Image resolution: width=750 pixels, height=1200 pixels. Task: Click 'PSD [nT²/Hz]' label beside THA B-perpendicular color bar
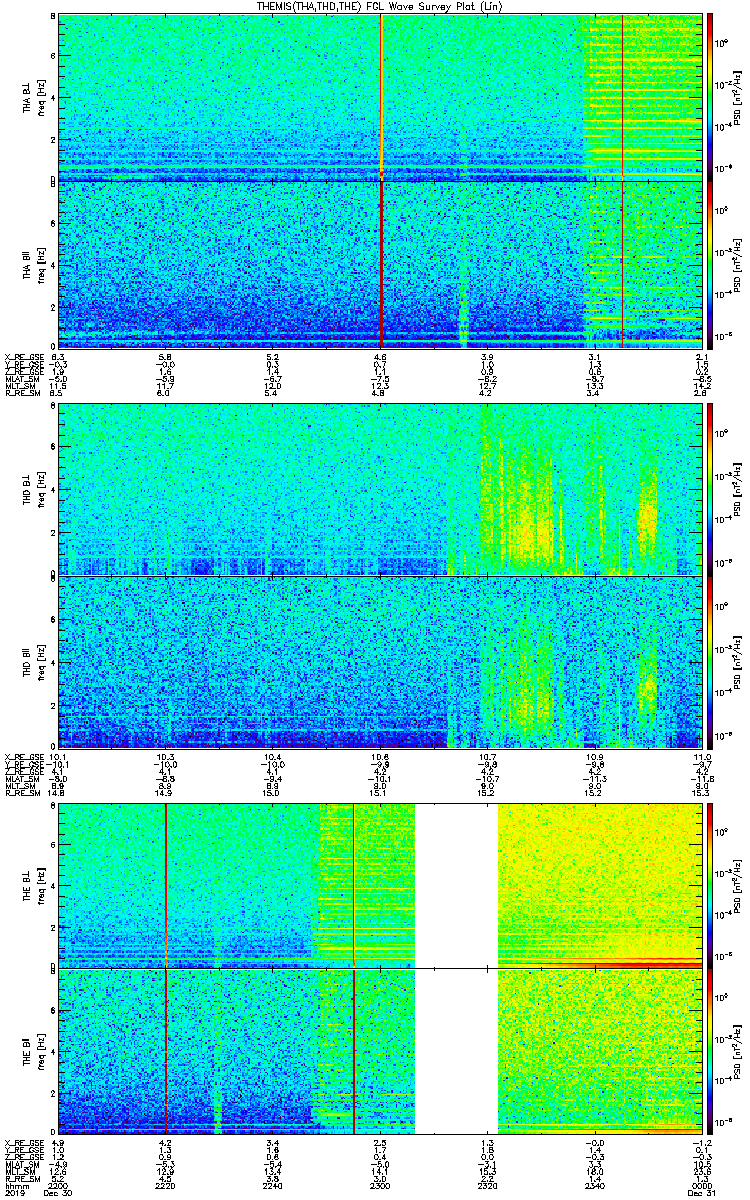(x=738, y=97)
